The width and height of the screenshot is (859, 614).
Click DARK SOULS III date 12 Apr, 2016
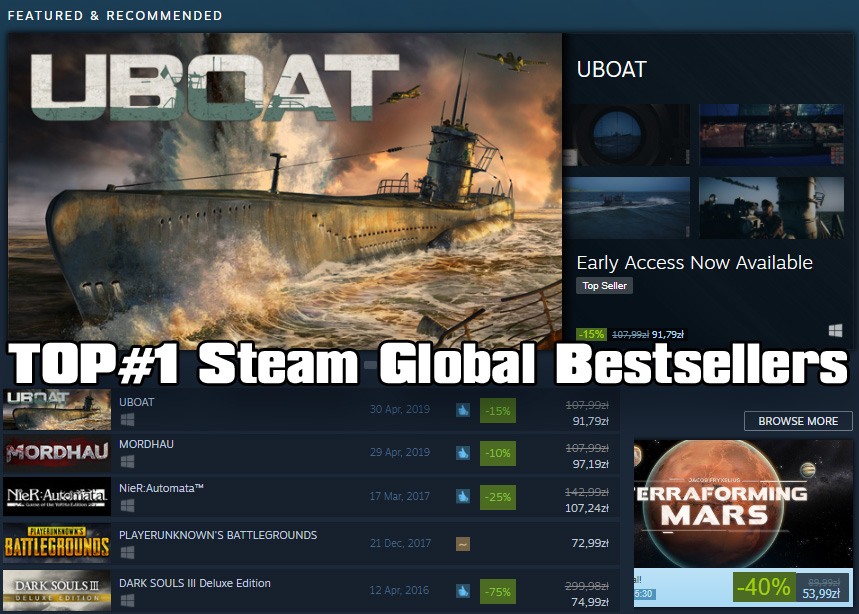tap(399, 590)
